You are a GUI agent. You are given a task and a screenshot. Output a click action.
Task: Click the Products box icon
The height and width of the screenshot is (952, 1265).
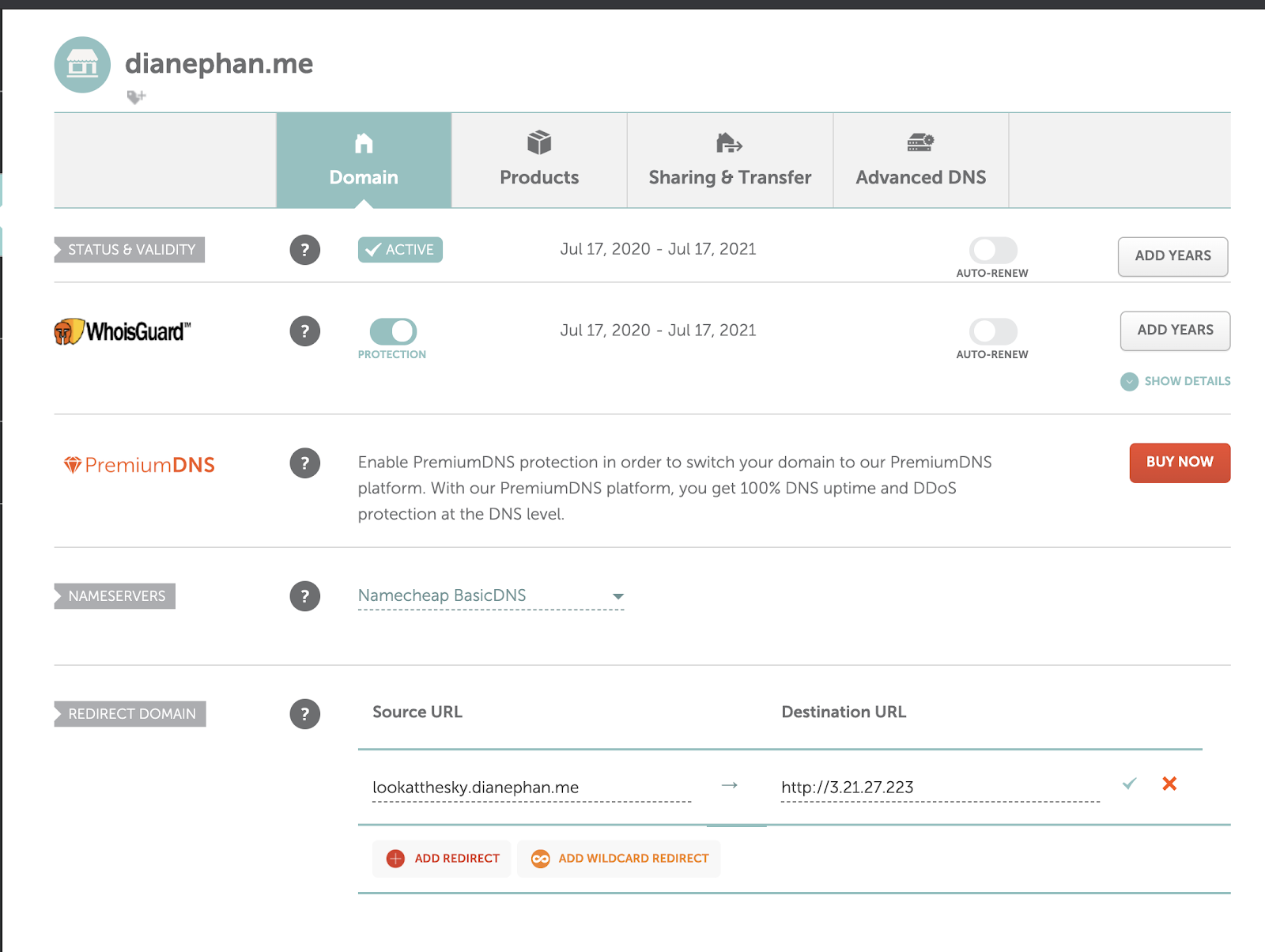[539, 143]
